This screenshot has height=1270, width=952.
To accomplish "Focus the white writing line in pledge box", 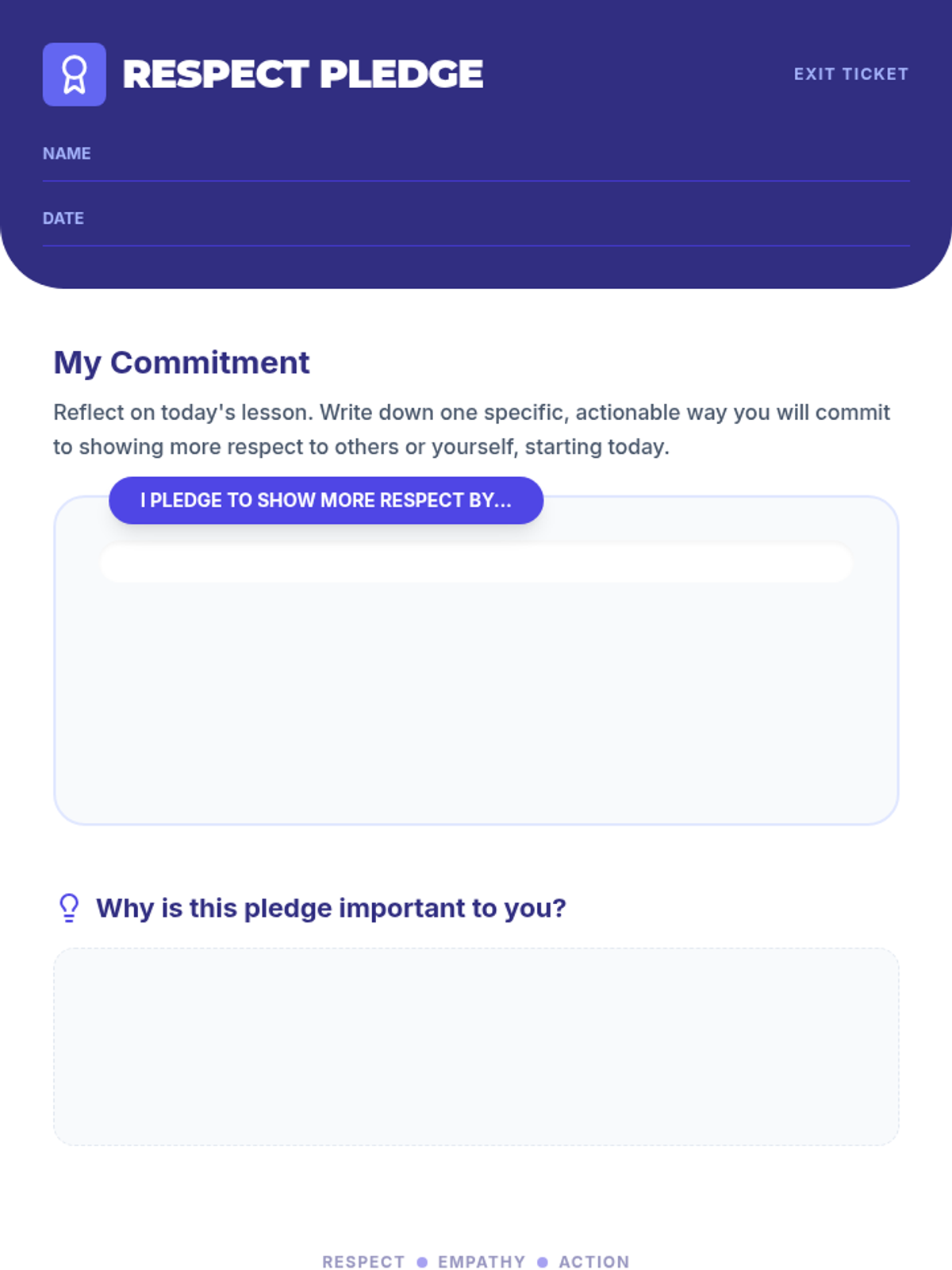I will point(476,563).
